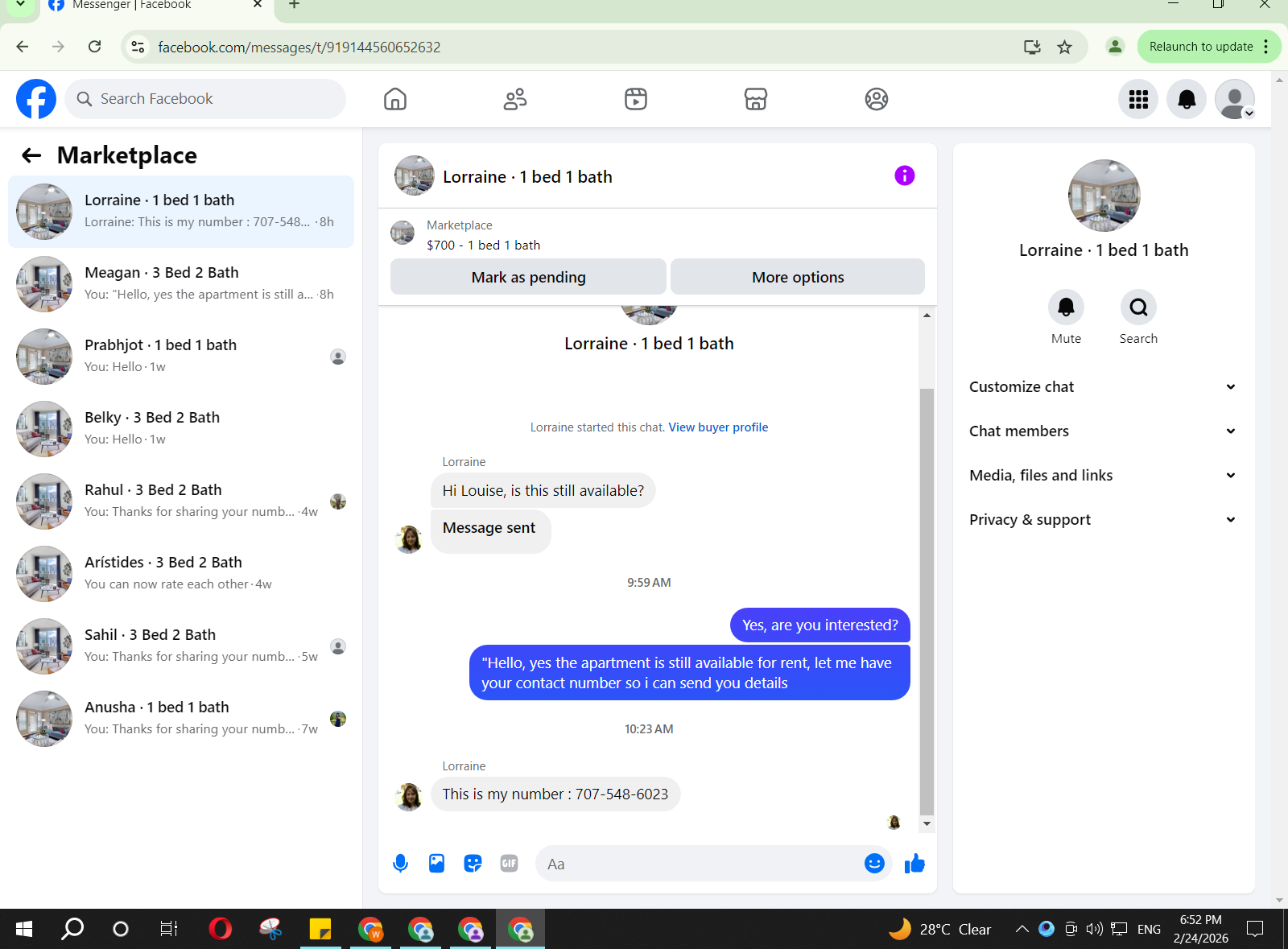
Task: Open Chrome profile icon
Action: [x=1115, y=47]
